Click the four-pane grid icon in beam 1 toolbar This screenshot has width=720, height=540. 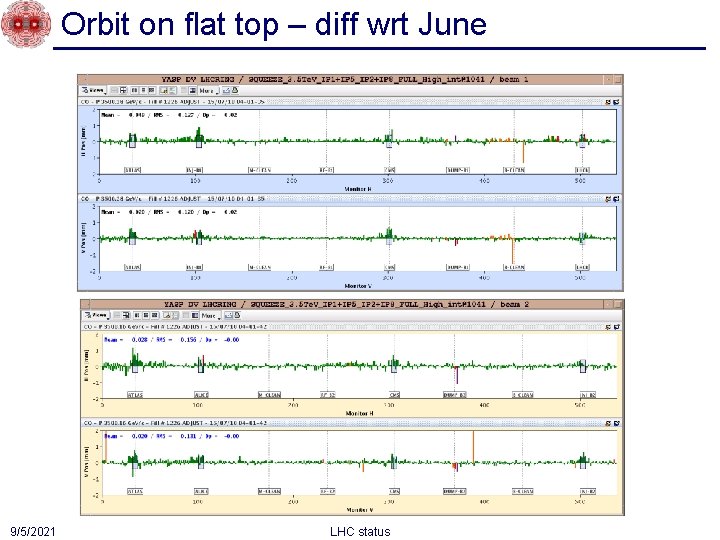tap(152, 90)
